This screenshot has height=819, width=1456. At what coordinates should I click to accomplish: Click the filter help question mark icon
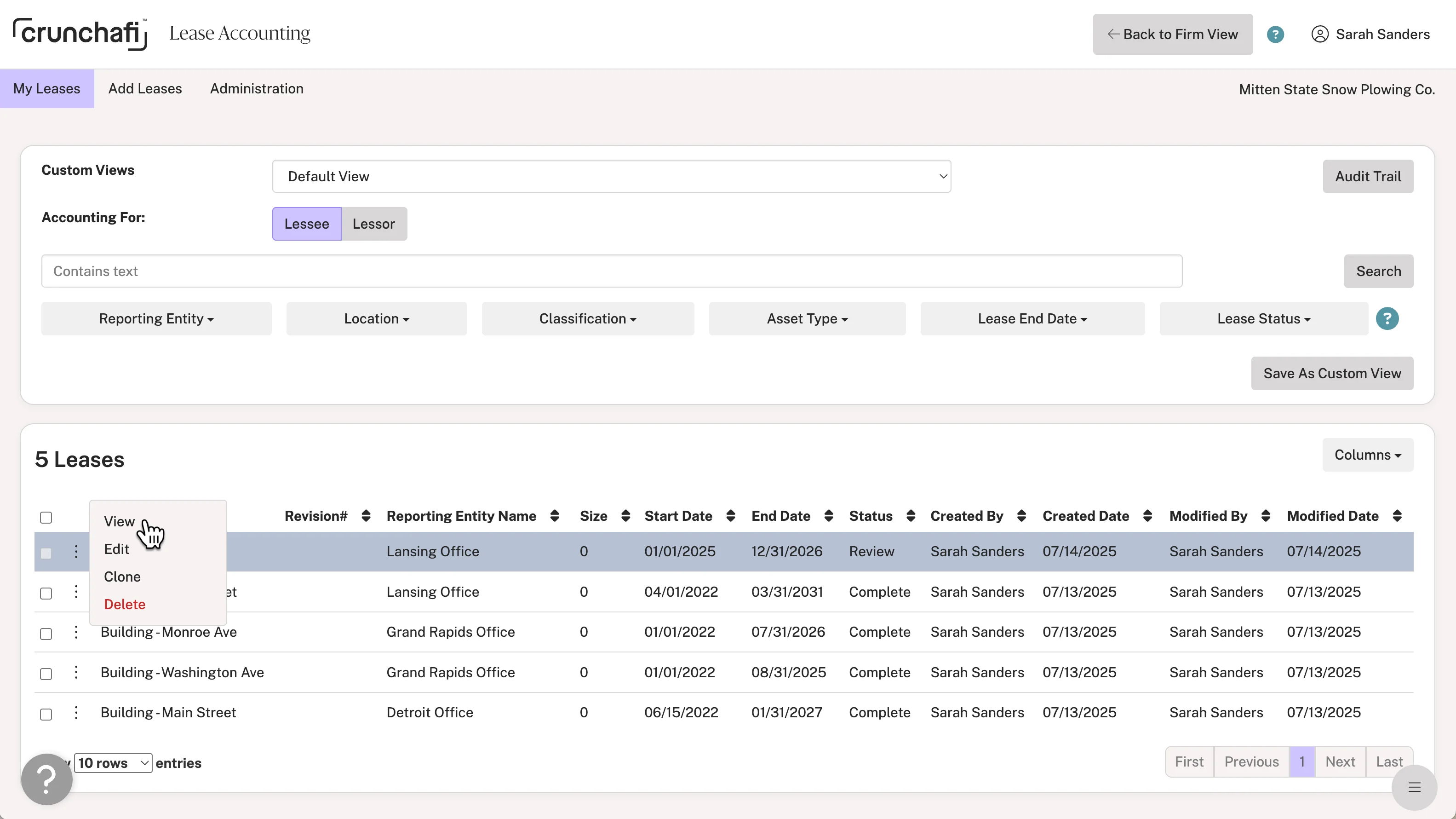coord(1387,318)
